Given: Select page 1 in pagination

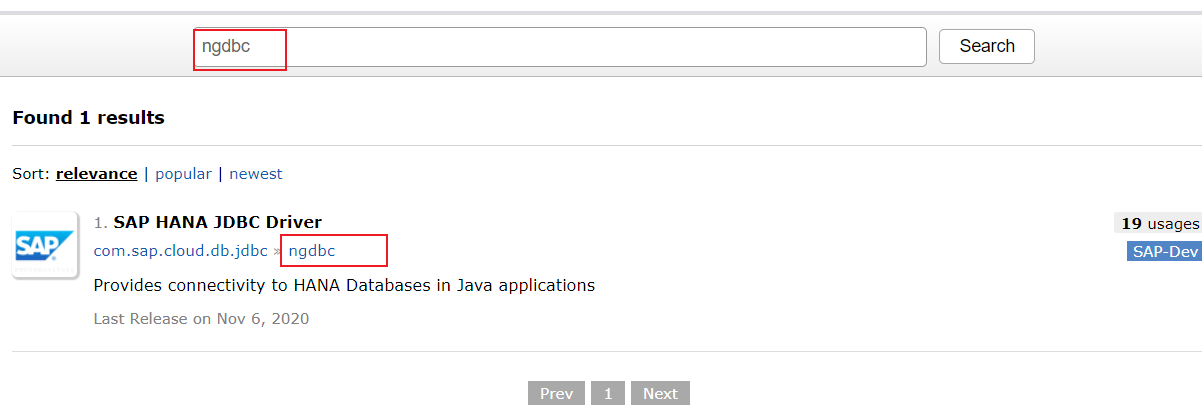Looking at the screenshot, I should coord(608,393).
